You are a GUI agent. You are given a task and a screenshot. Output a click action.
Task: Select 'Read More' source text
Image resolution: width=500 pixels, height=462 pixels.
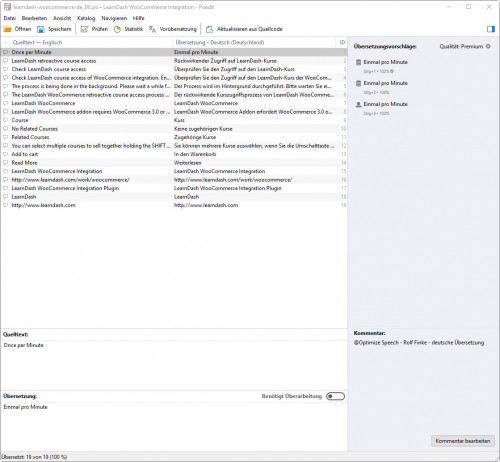(24, 163)
